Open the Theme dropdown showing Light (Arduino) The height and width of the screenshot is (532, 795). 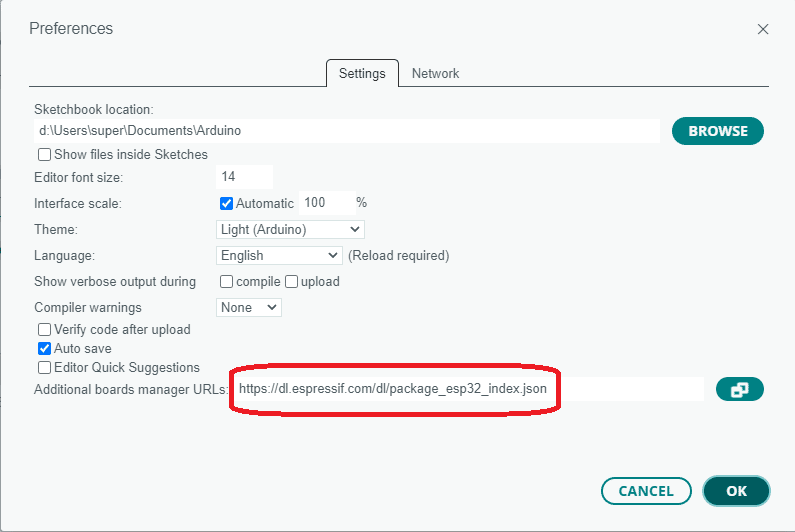(290, 229)
